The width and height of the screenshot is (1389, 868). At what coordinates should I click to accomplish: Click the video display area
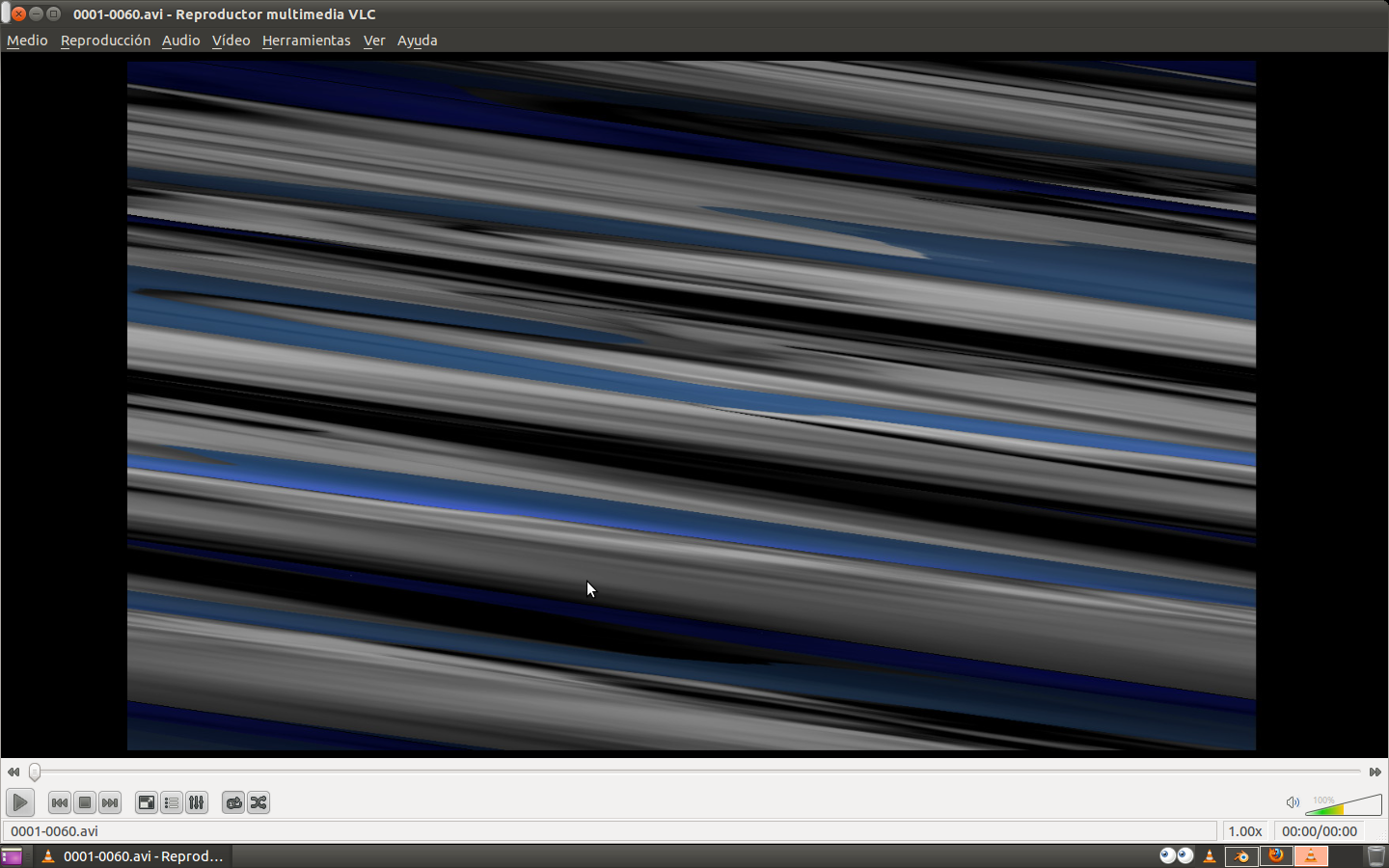tap(692, 405)
